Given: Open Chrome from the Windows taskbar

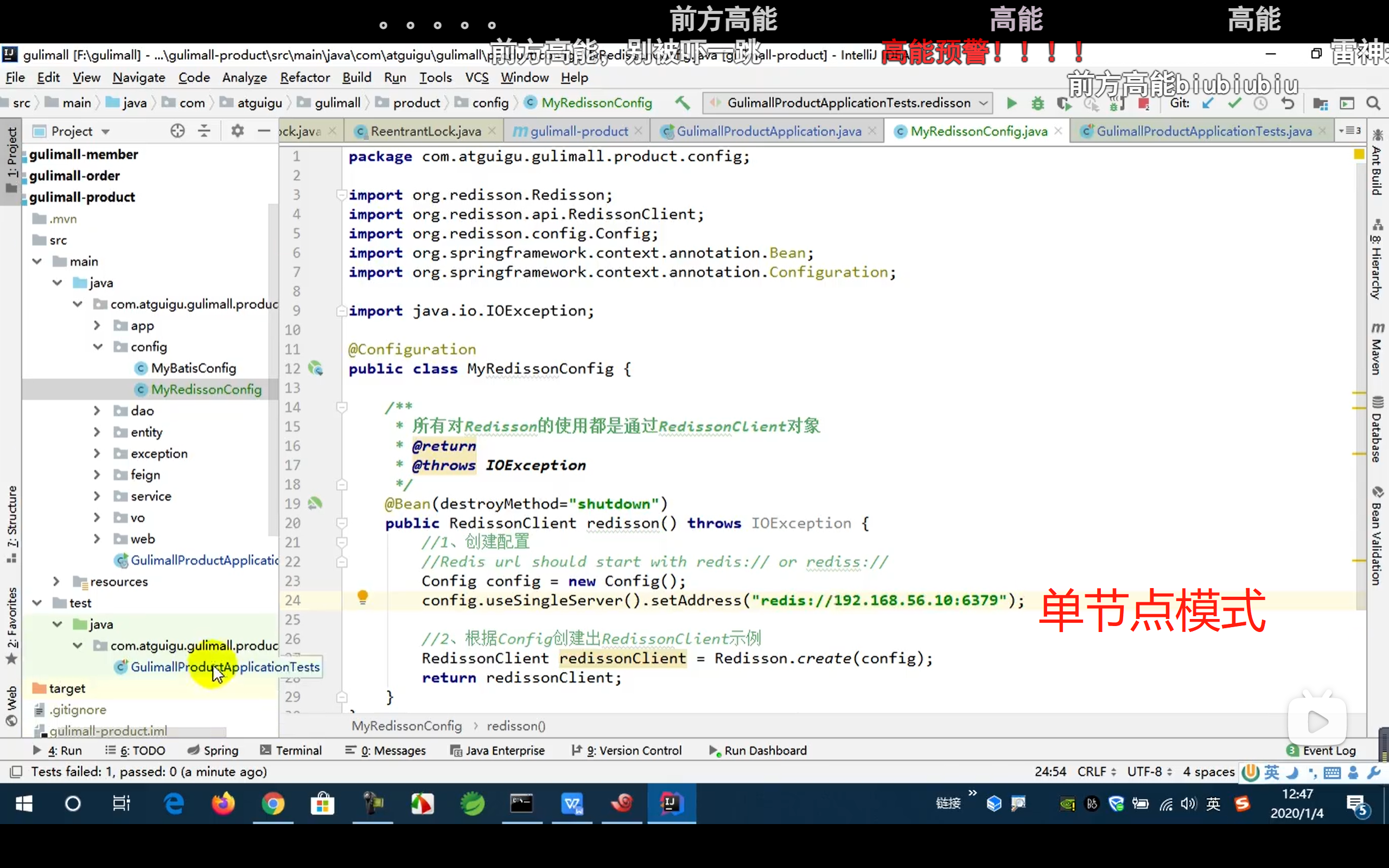Looking at the screenshot, I should (x=272, y=803).
